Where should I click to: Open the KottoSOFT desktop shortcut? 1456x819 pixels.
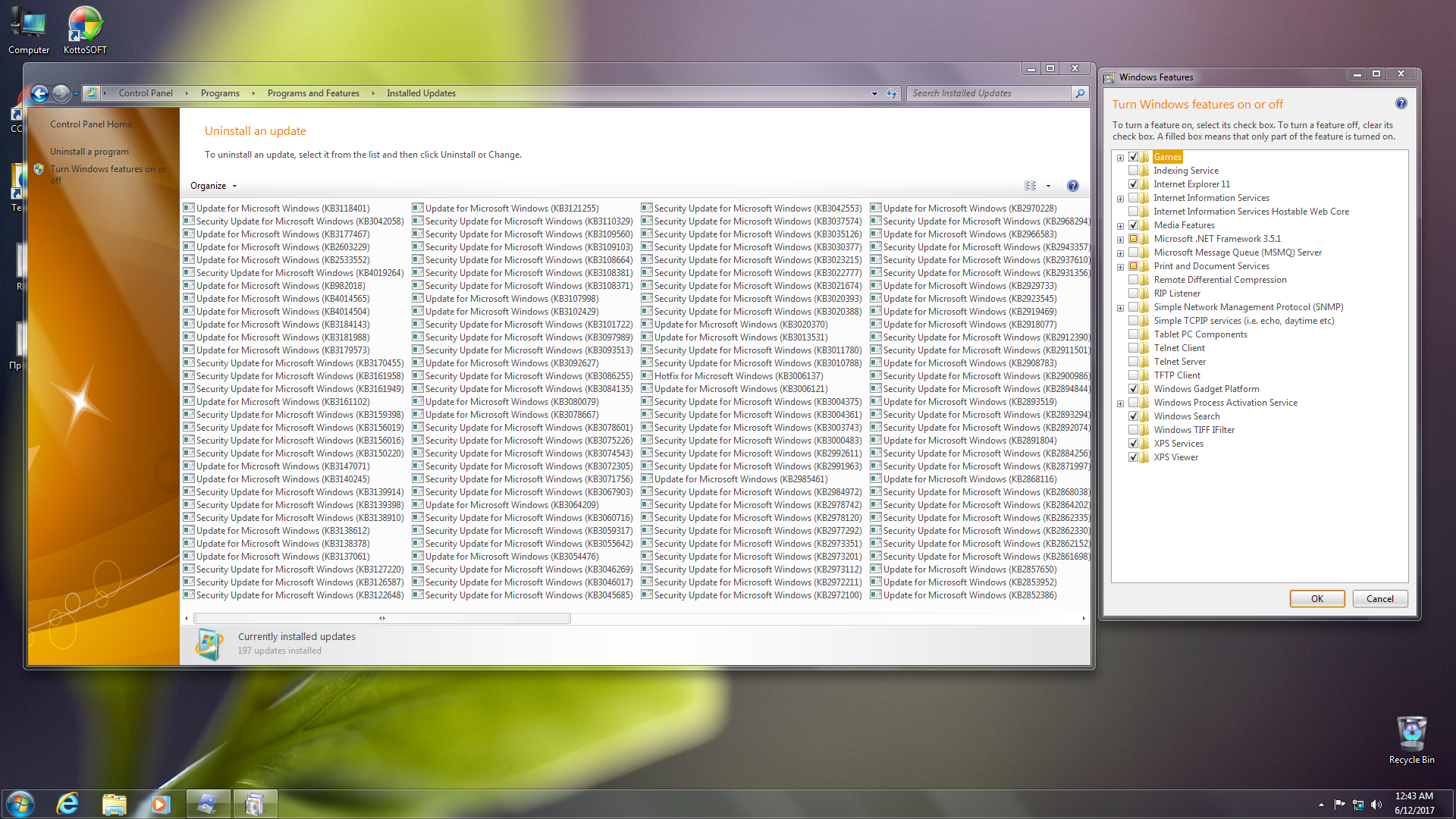(85, 31)
